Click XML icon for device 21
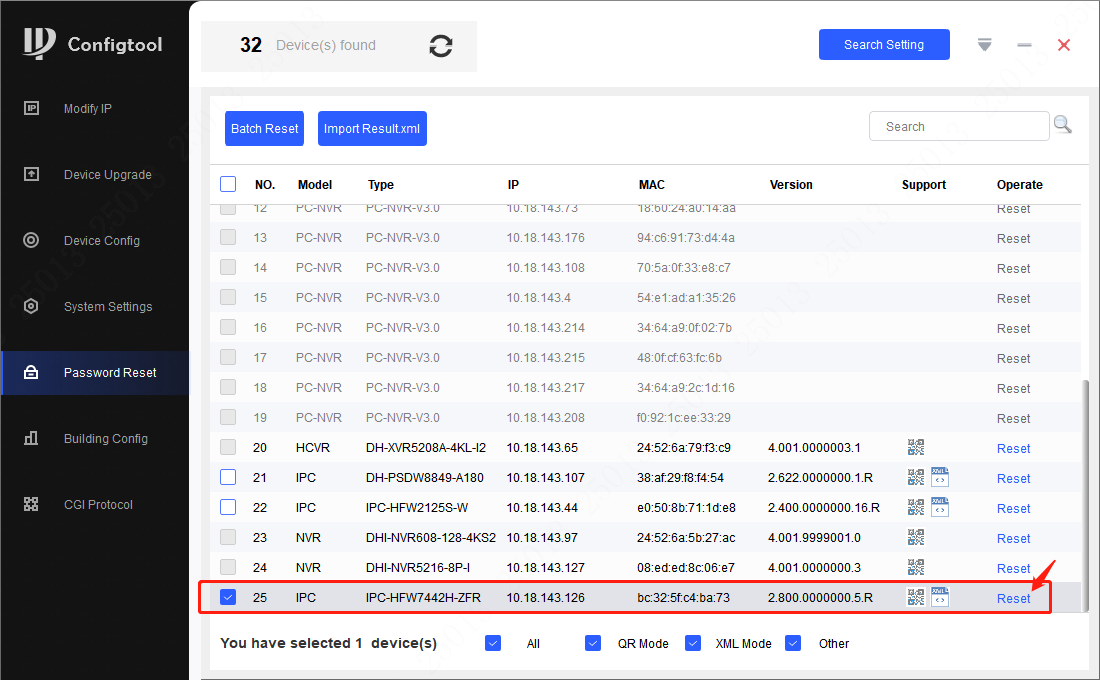Image resolution: width=1100 pixels, height=680 pixels. click(939, 477)
